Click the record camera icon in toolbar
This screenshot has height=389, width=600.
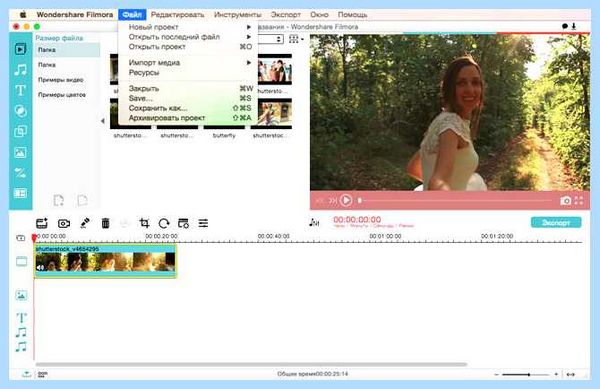(x=64, y=223)
